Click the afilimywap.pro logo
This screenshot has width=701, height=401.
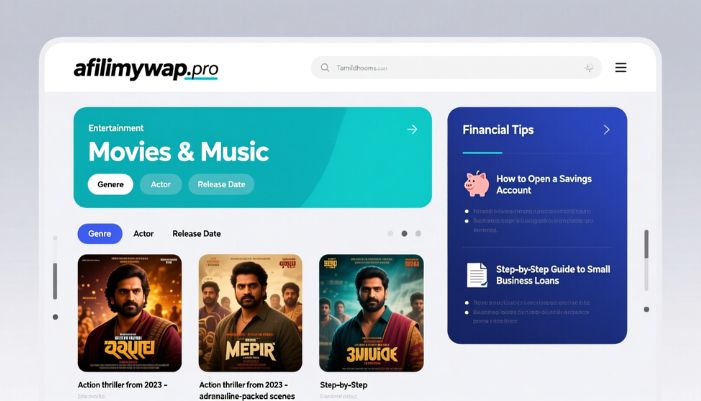pos(146,69)
